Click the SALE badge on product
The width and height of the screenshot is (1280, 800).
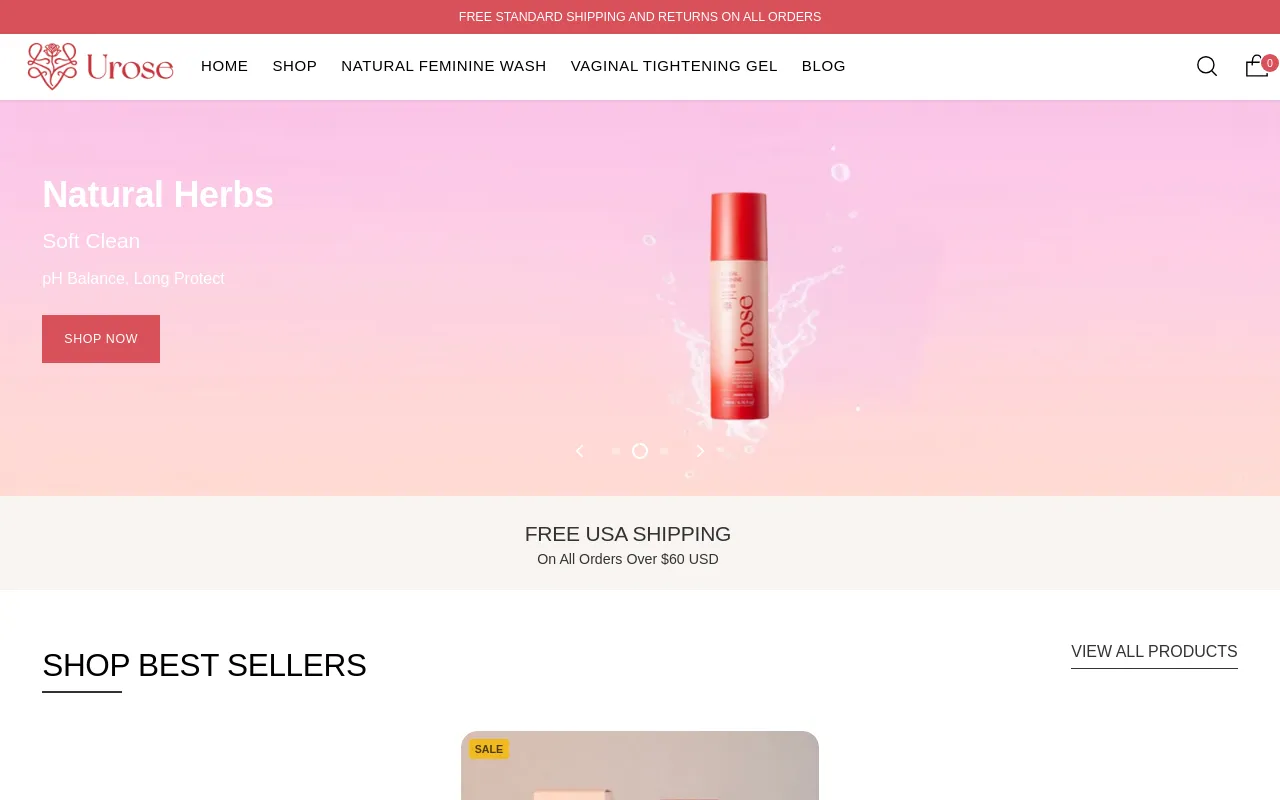[x=489, y=749]
